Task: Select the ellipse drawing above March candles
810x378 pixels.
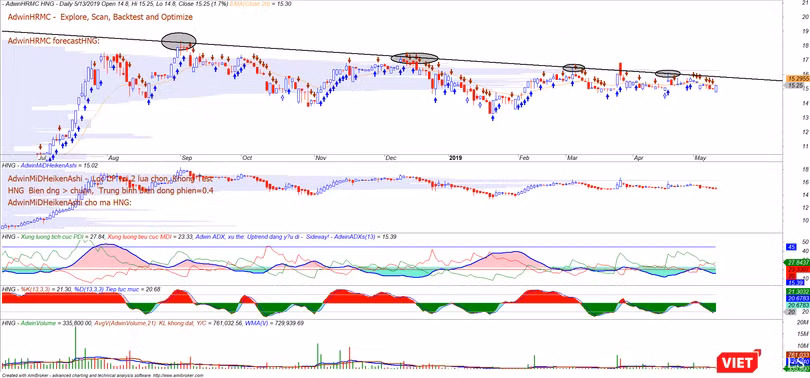Action: tap(573, 68)
